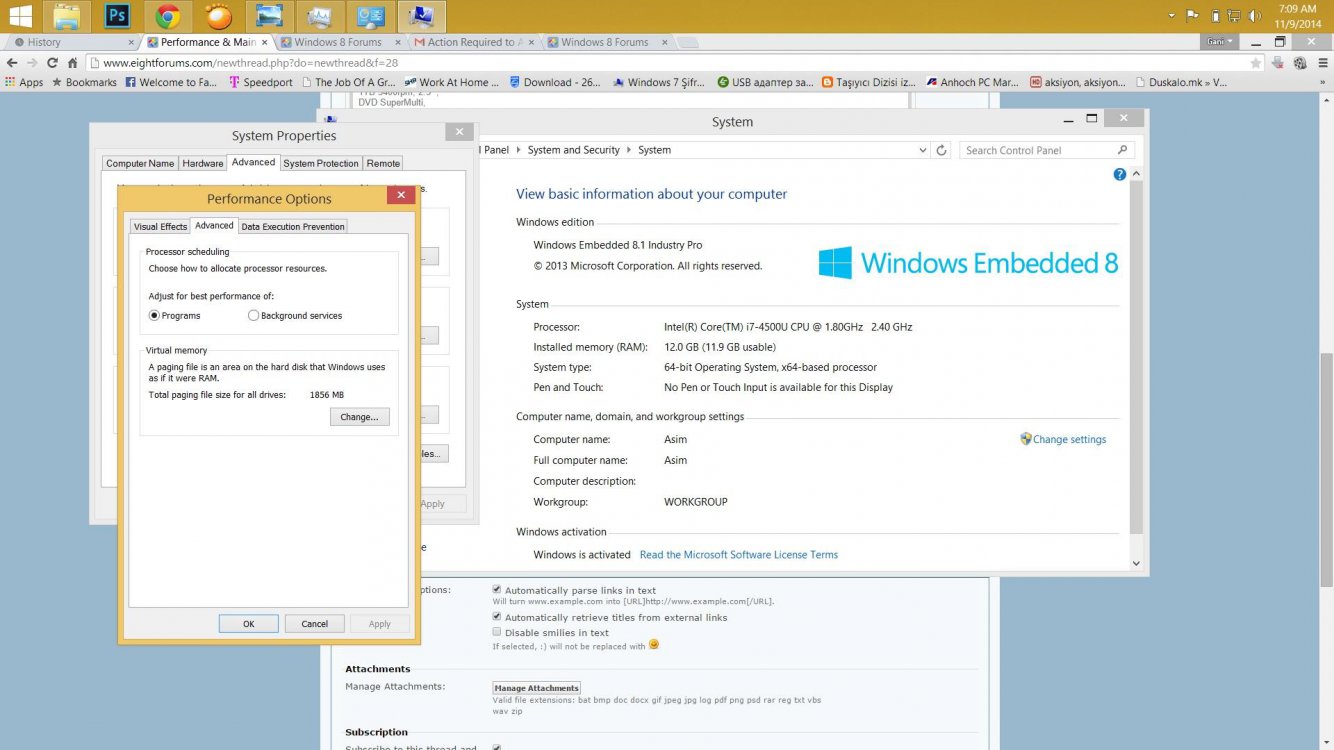
Task: Switch to Chrome taskbar icon
Action: click(x=167, y=16)
